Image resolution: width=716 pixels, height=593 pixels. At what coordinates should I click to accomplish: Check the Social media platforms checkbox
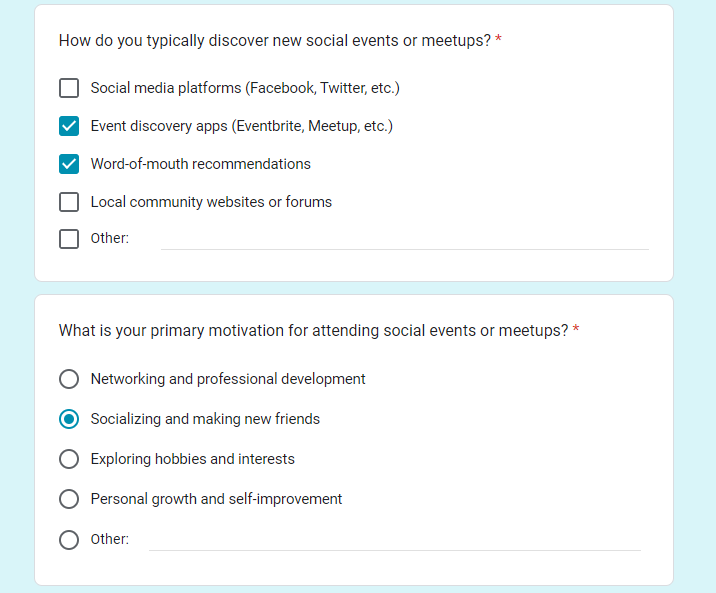[69, 88]
